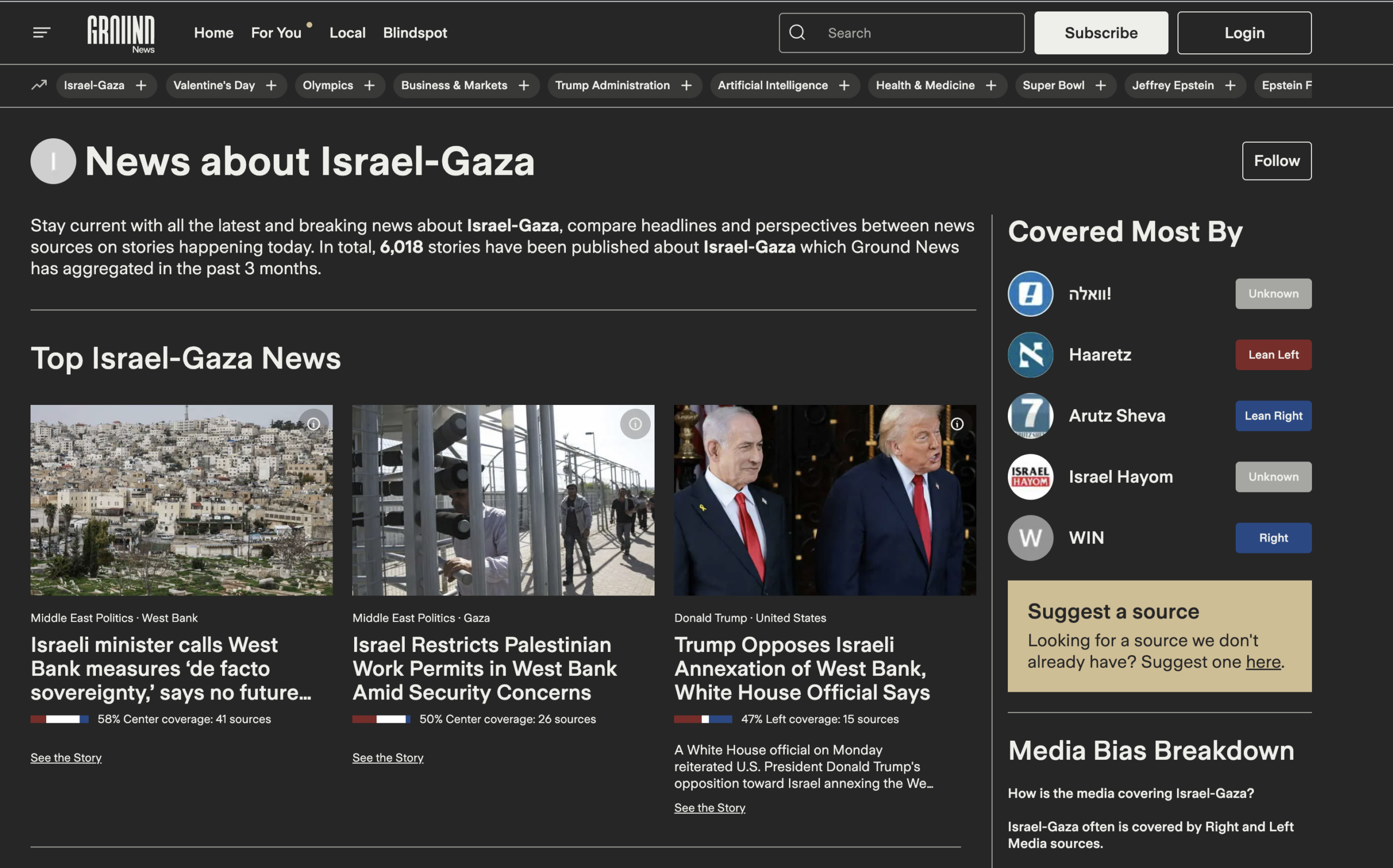Image resolution: width=1393 pixels, height=868 pixels.
Task: Open the hamburger menu icon
Action: 41,33
